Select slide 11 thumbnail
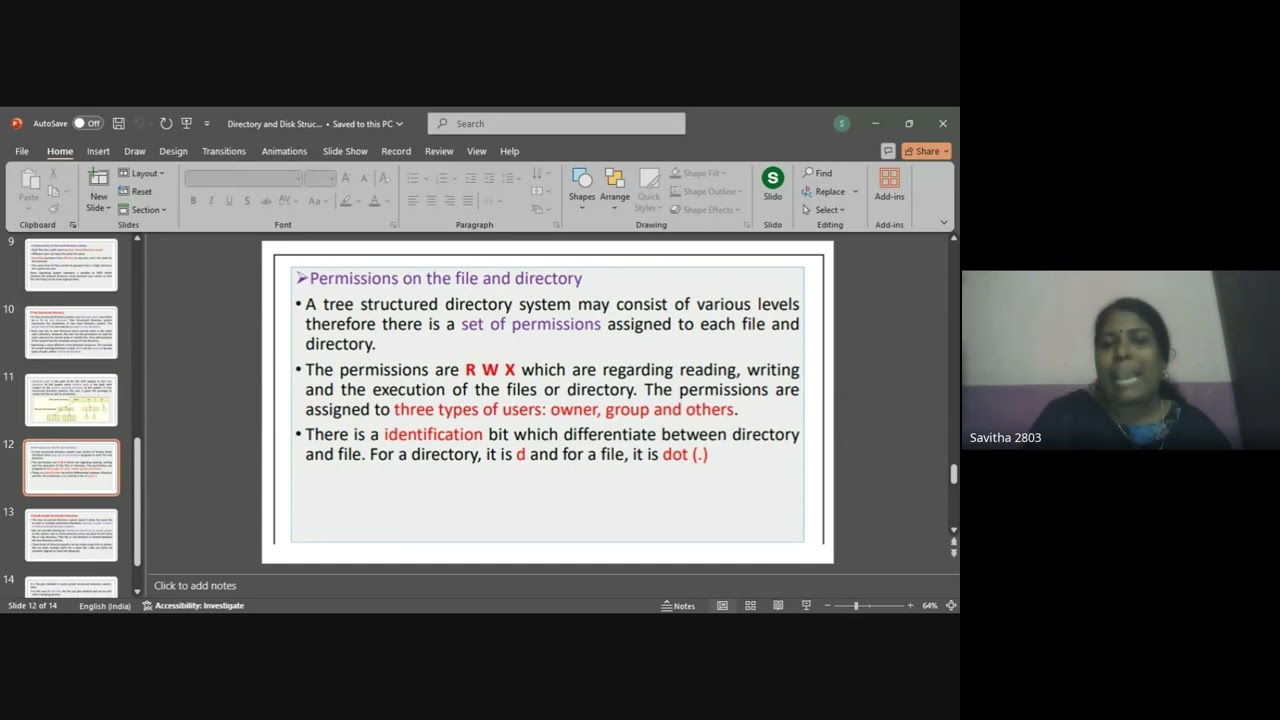 click(x=71, y=400)
